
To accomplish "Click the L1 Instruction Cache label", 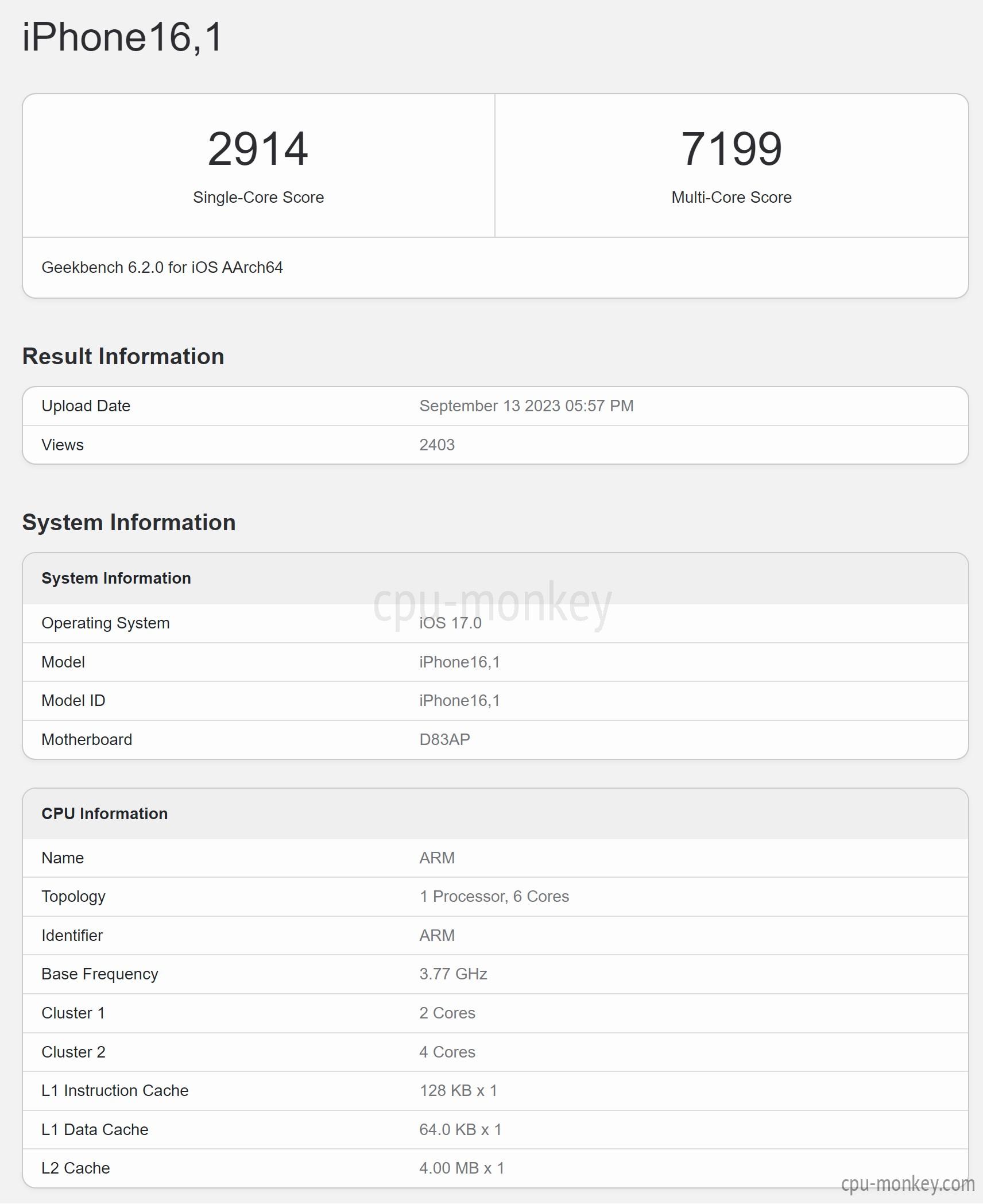I will tap(115, 1090).
